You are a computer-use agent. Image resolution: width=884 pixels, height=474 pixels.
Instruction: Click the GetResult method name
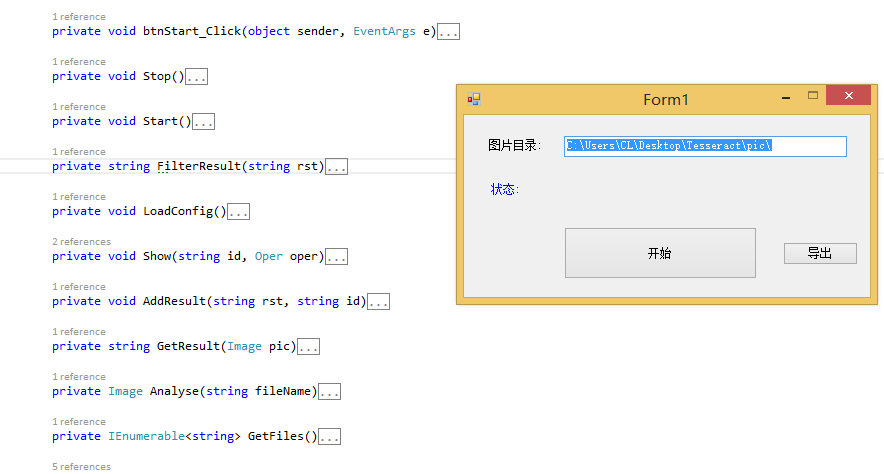pos(188,346)
